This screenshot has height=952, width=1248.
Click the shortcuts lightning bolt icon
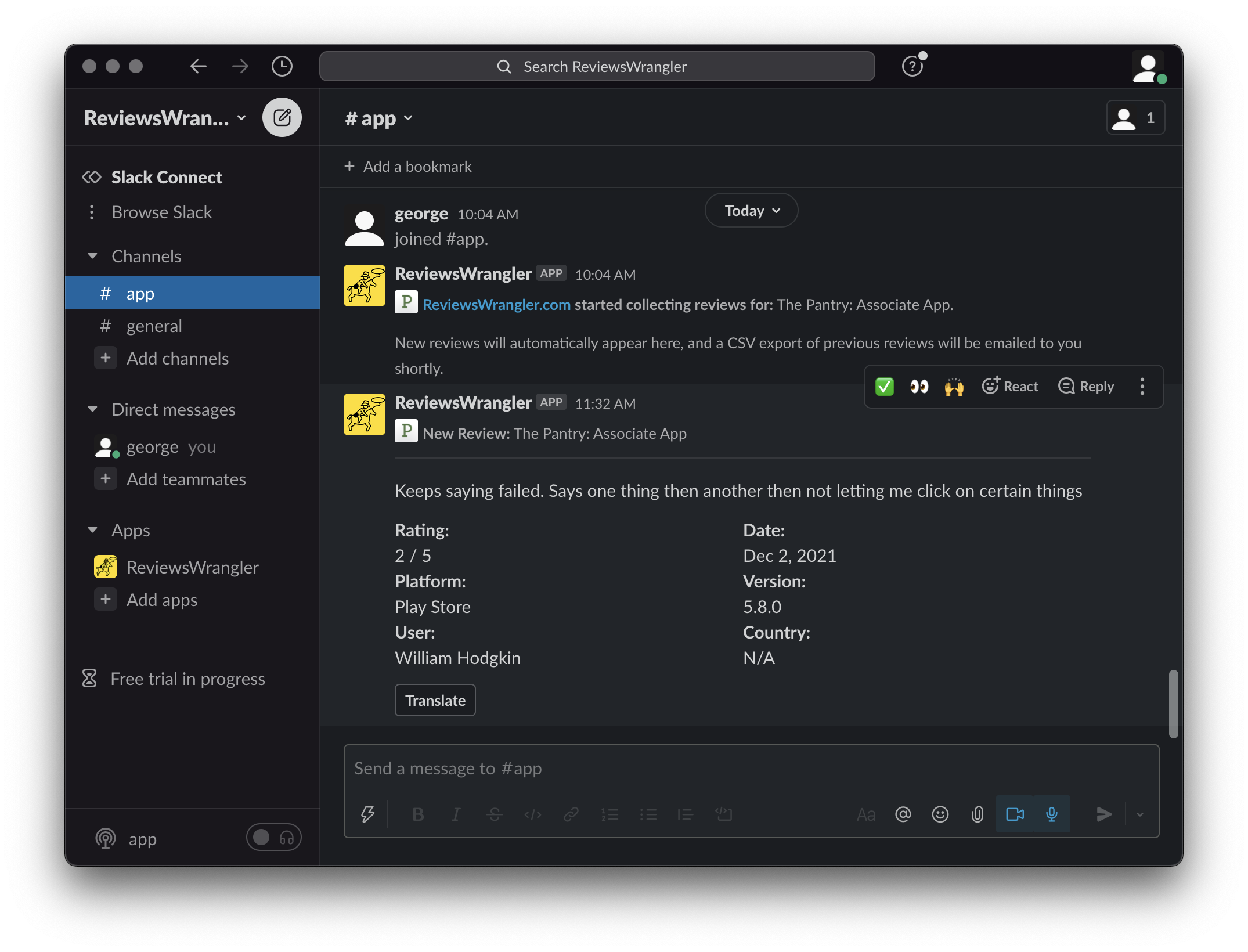pos(367,814)
